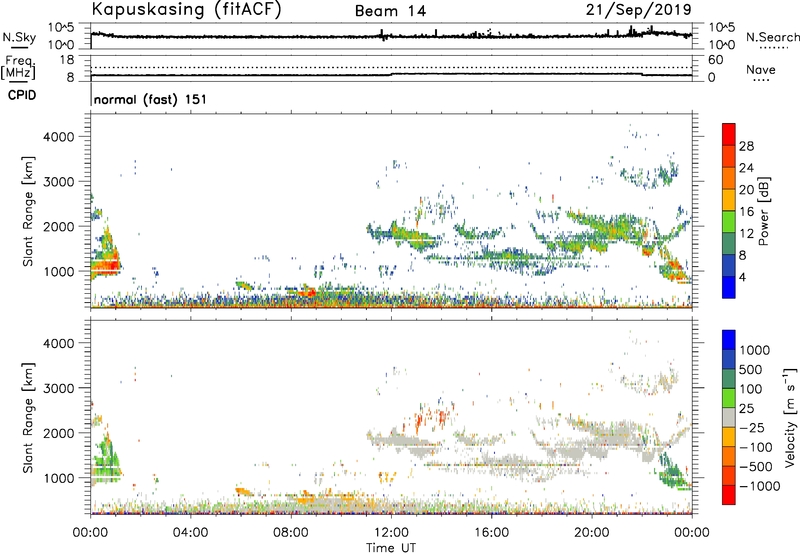Click the '28' tick on the Power scale
The image size is (800, 554).
click(746, 146)
